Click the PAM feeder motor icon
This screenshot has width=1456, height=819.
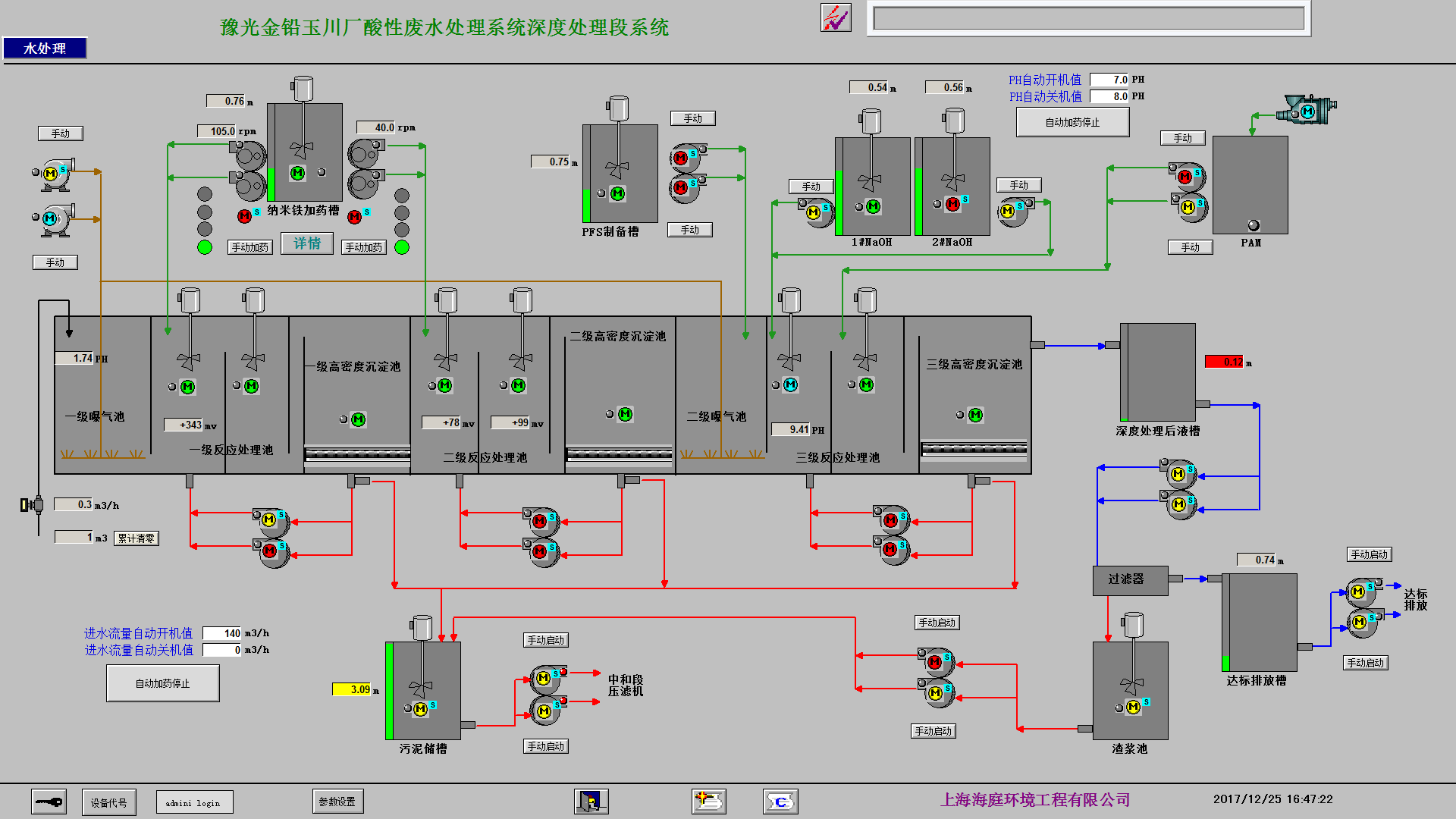click(1307, 111)
